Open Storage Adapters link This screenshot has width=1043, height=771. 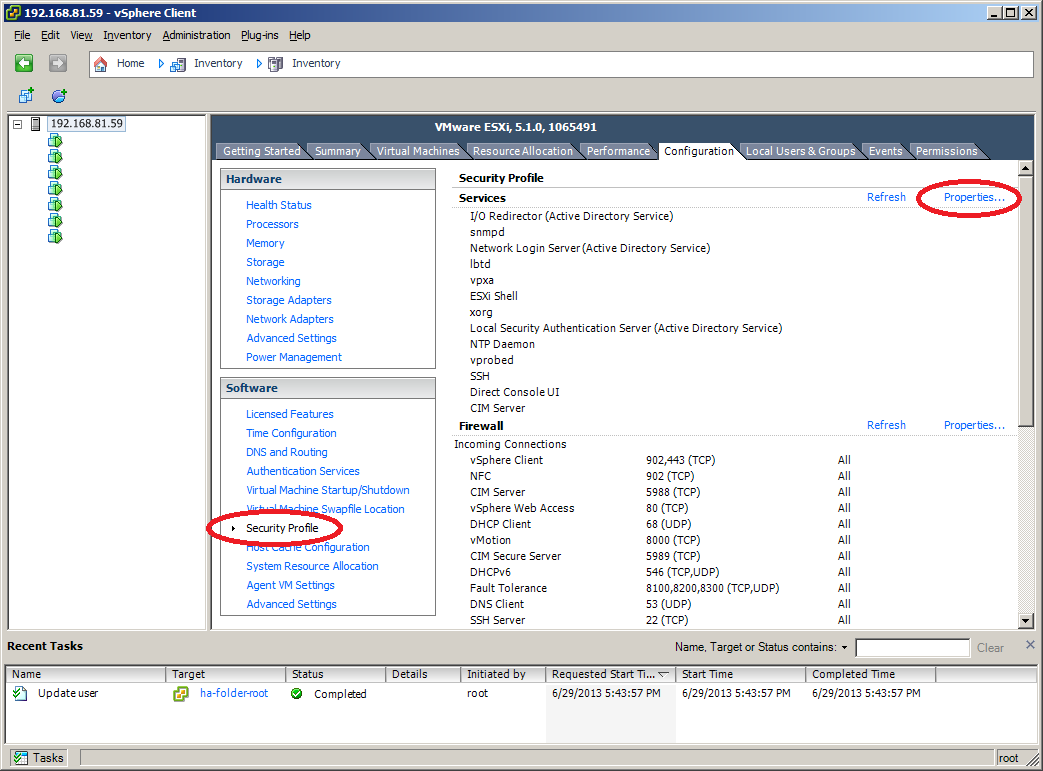289,300
